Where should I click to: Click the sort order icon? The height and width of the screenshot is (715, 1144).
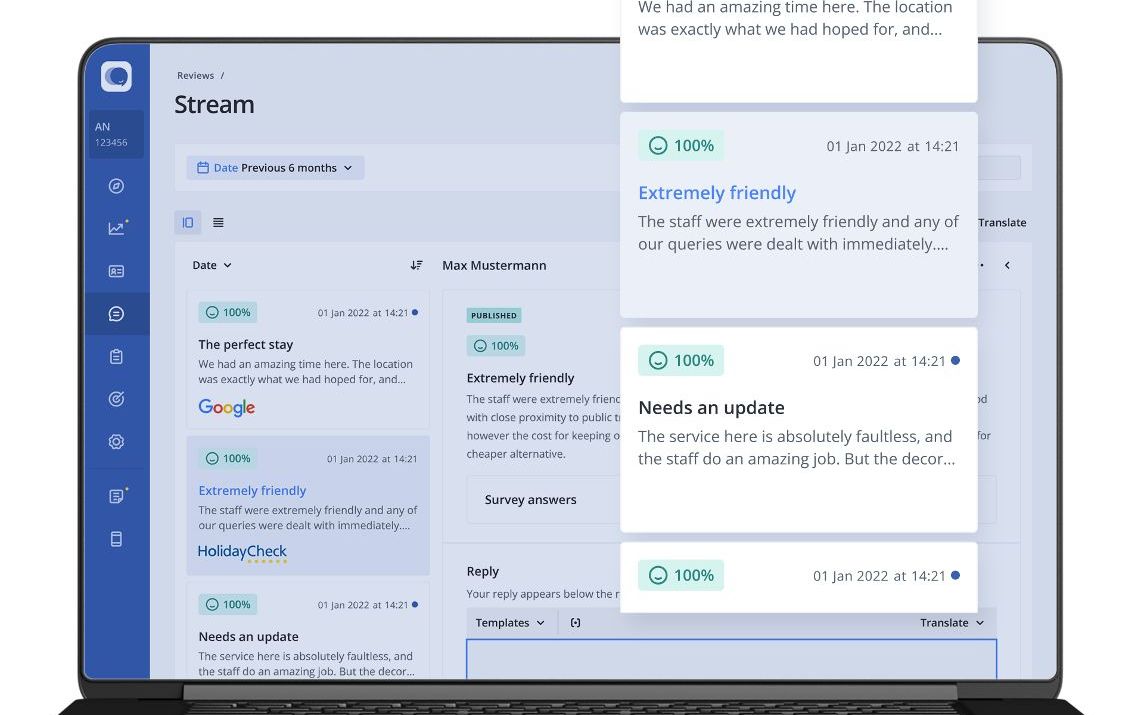pos(417,265)
